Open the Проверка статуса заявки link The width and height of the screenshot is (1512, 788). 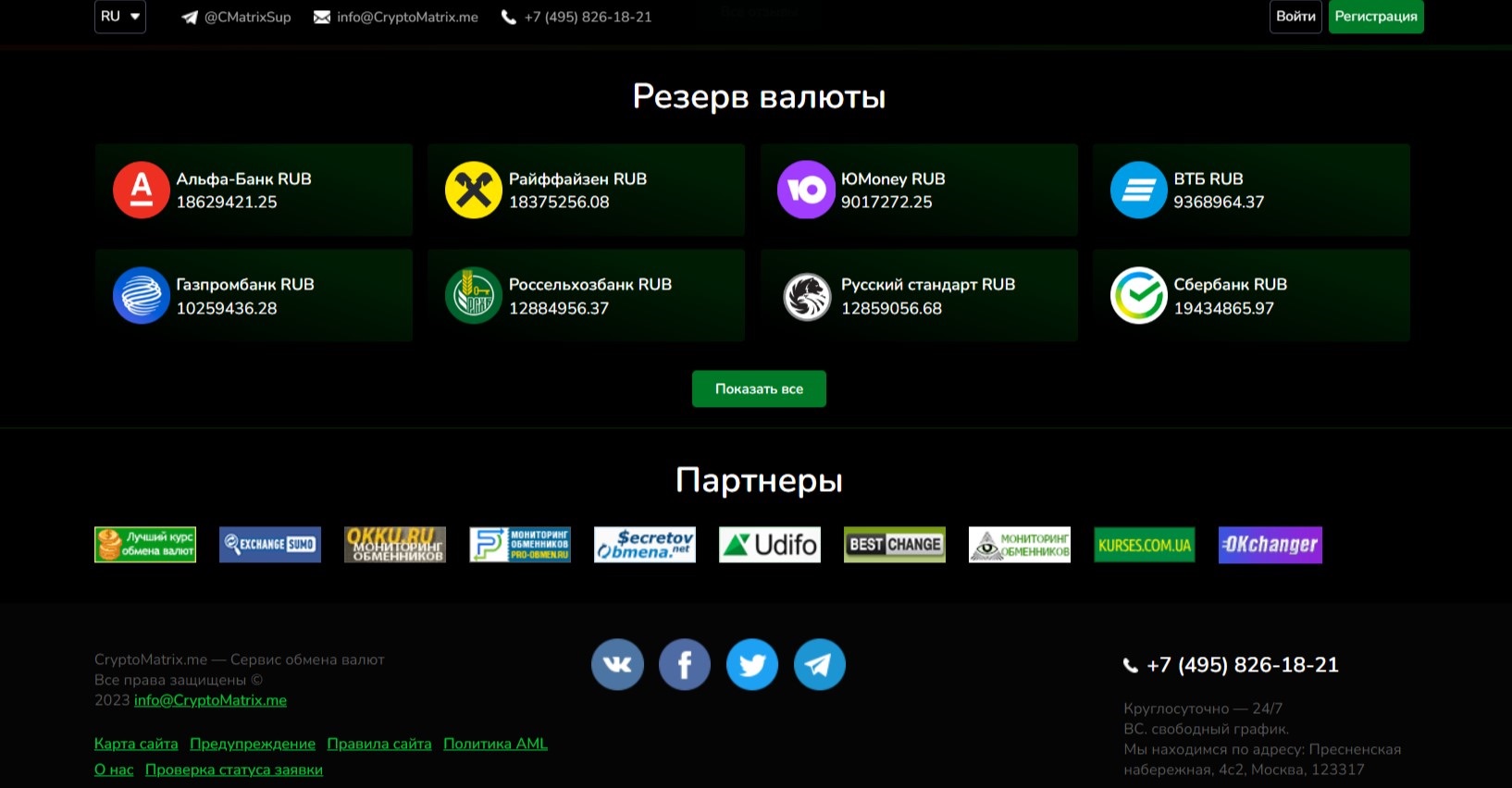point(234,770)
